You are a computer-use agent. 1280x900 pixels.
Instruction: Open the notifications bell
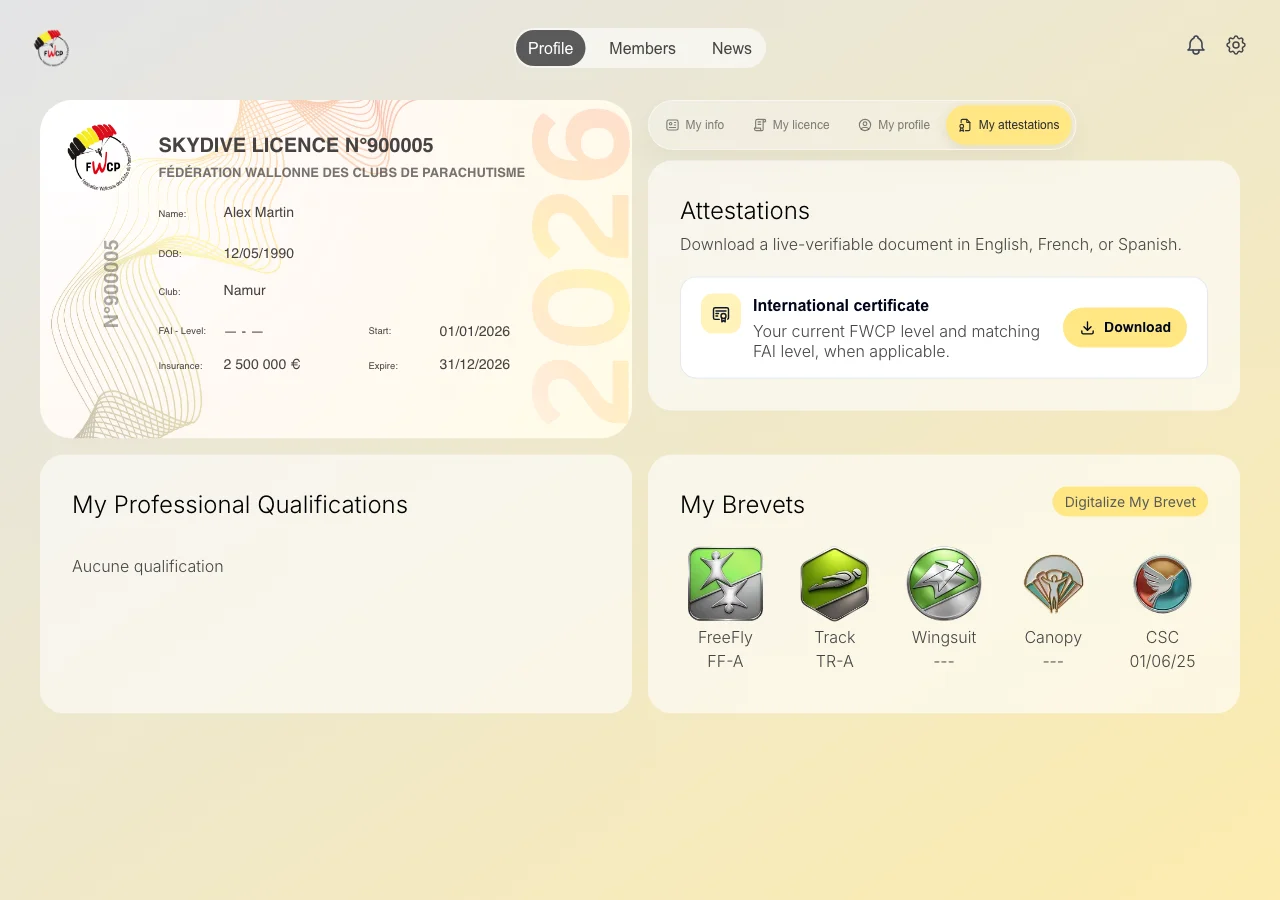[x=1196, y=45]
